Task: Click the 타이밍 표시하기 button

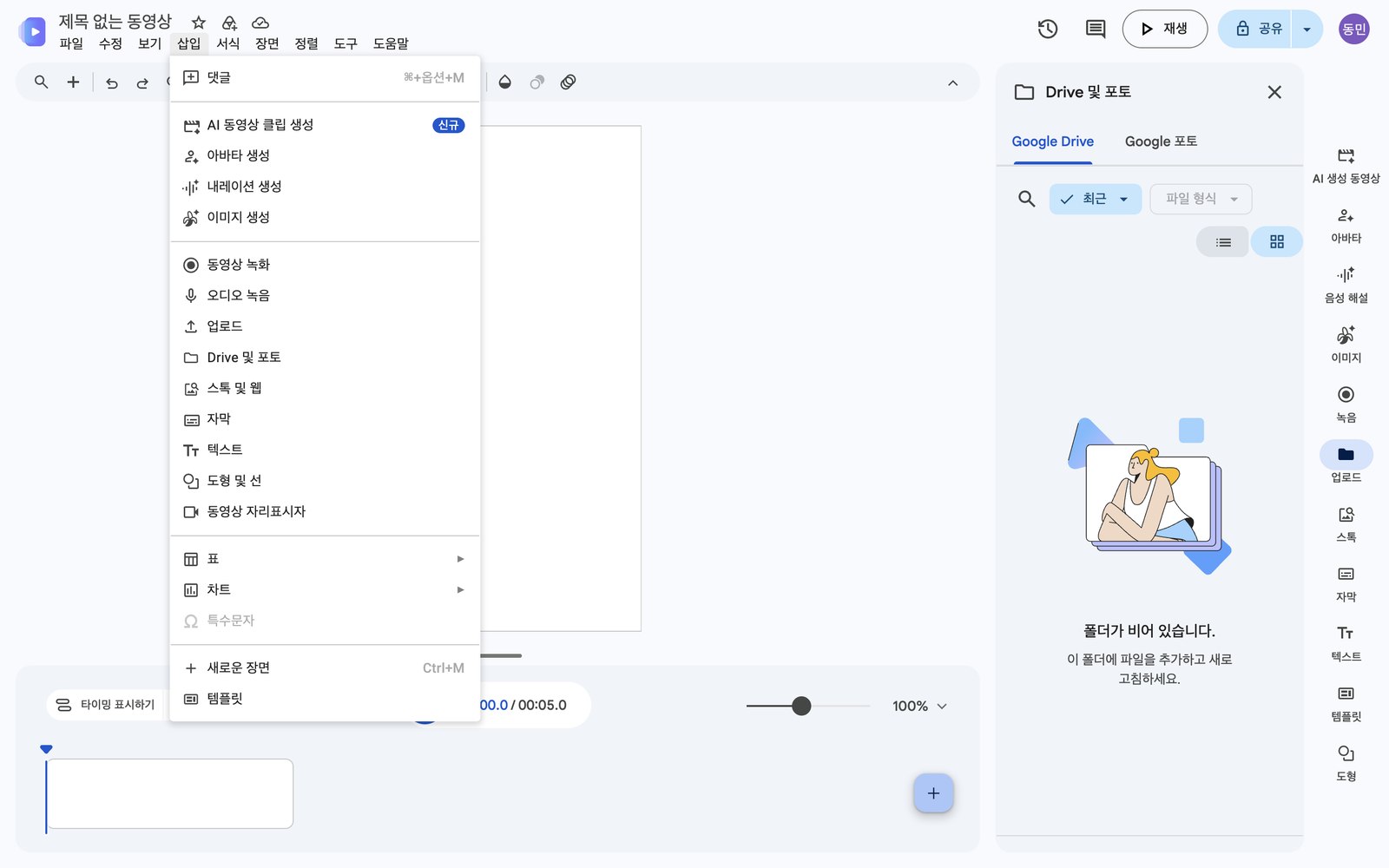Action: tap(106, 705)
